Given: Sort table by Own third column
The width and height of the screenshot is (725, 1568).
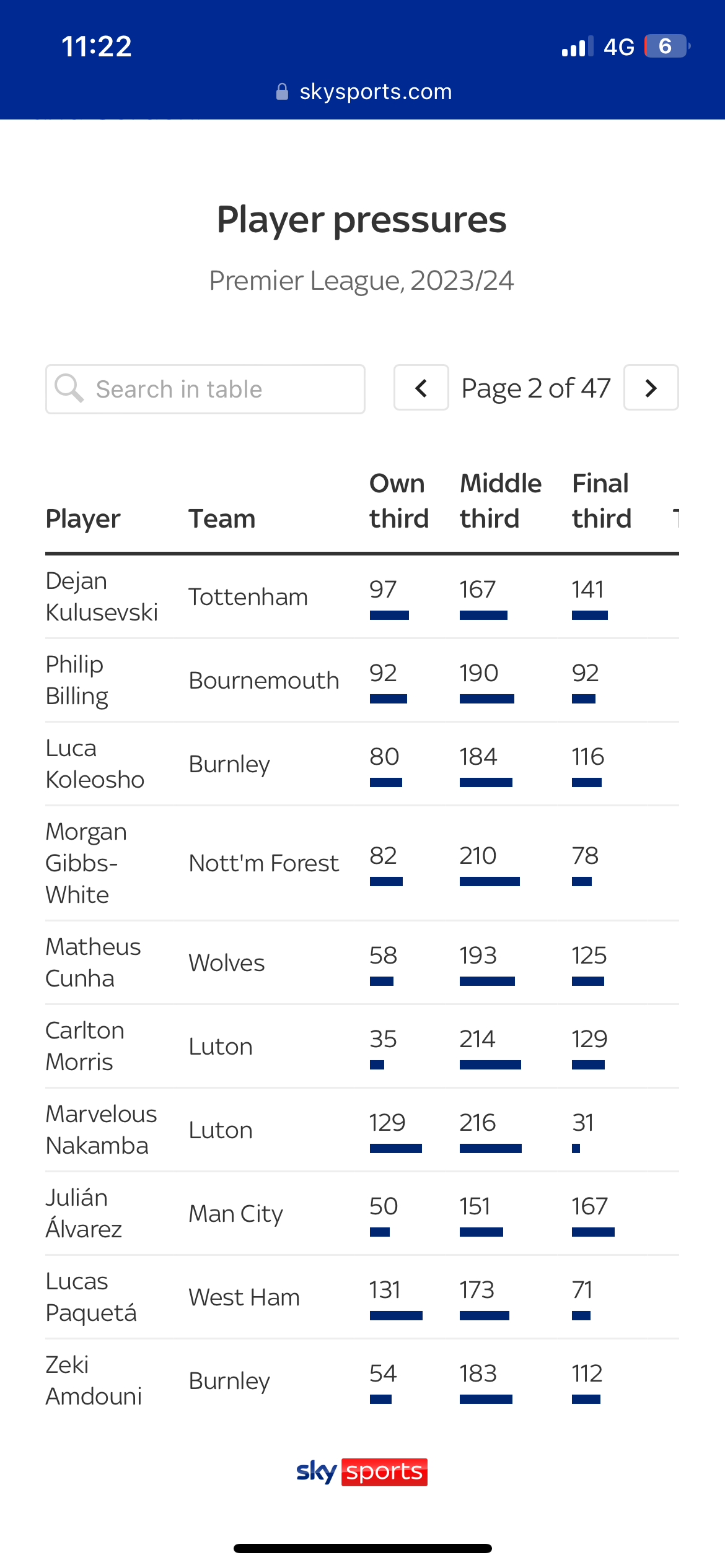Looking at the screenshot, I should pyautogui.click(x=399, y=500).
